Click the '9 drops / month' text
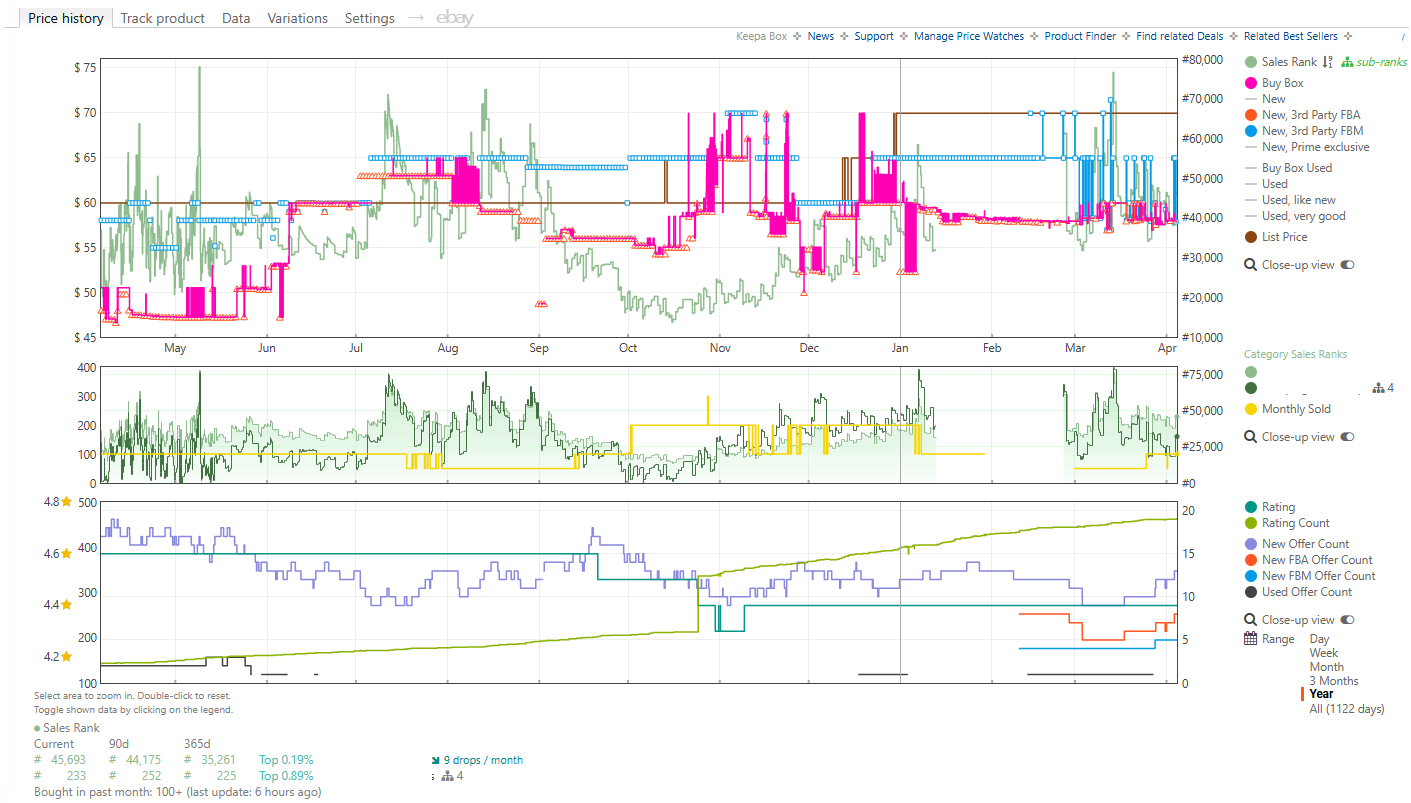Image resolution: width=1411 pixels, height=803 pixels. [483, 760]
